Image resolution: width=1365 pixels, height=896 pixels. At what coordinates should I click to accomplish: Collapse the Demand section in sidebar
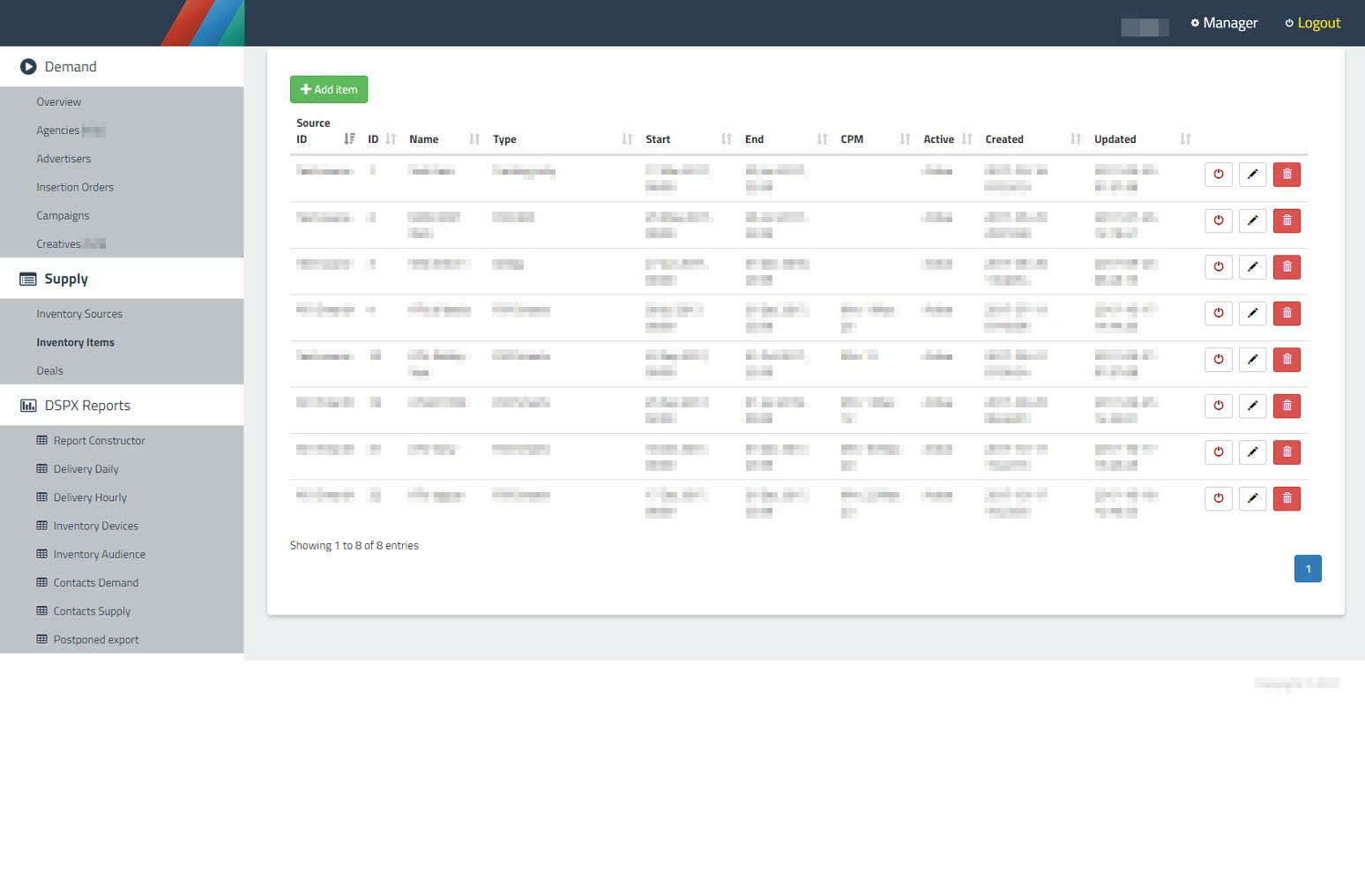coord(71,67)
